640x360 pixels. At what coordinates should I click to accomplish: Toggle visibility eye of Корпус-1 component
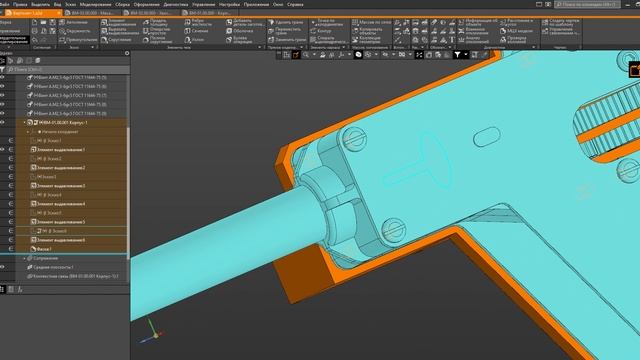(2, 122)
